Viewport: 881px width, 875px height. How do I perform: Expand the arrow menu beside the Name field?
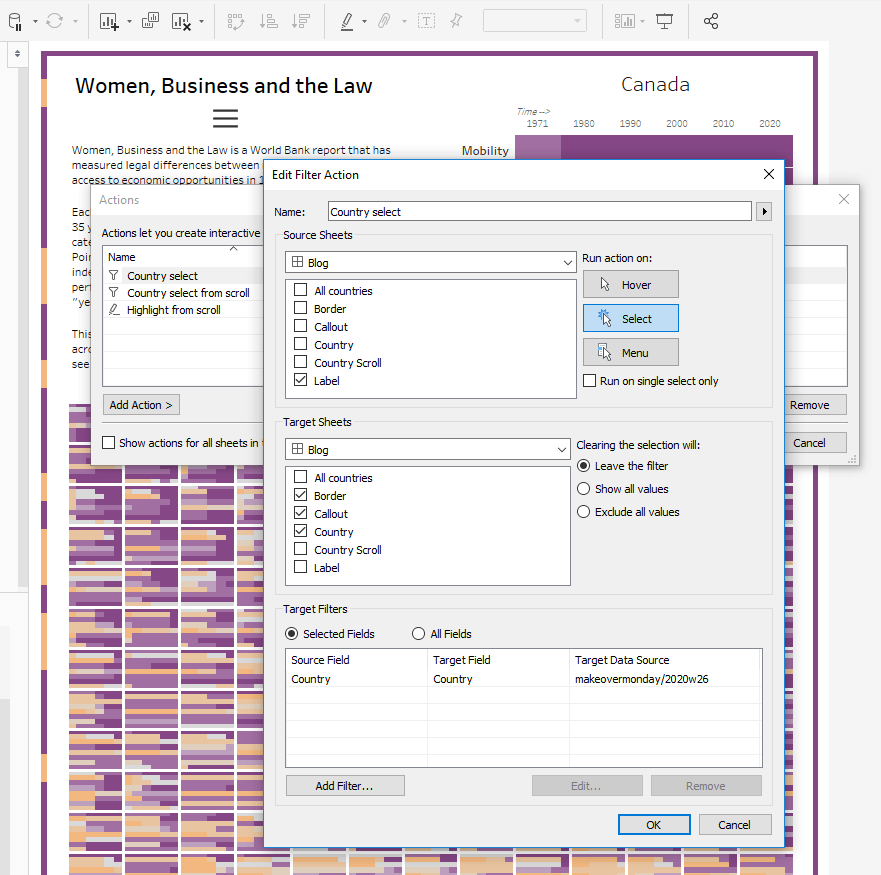click(x=765, y=212)
